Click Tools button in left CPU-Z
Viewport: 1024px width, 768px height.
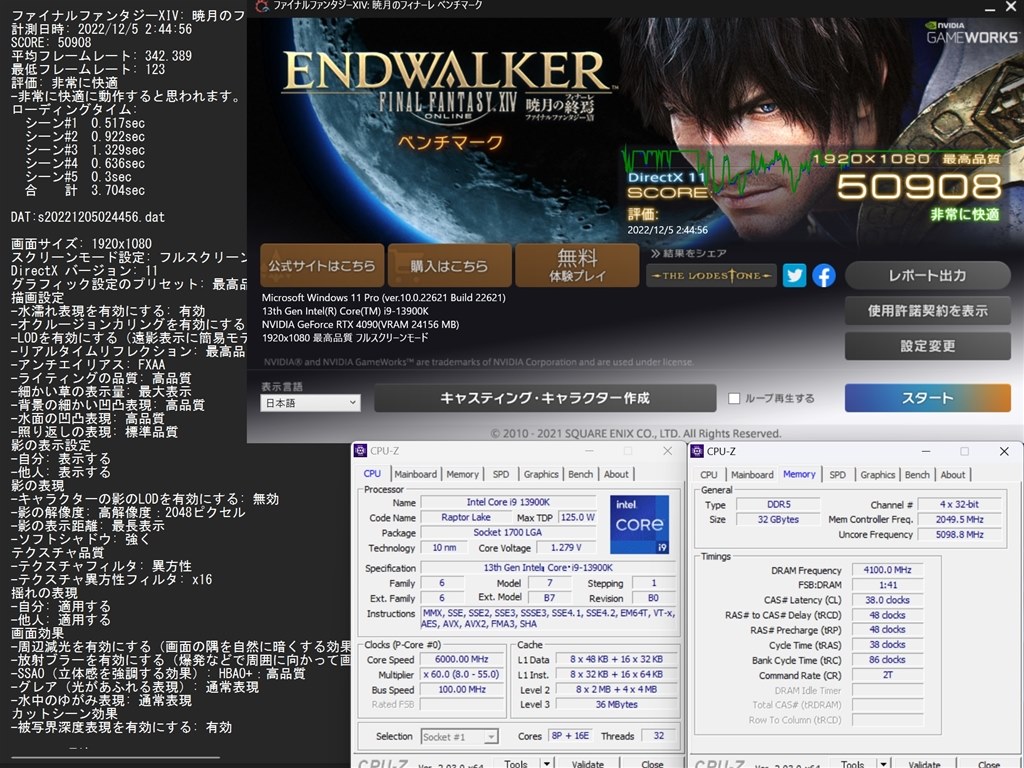pyautogui.click(x=515, y=763)
